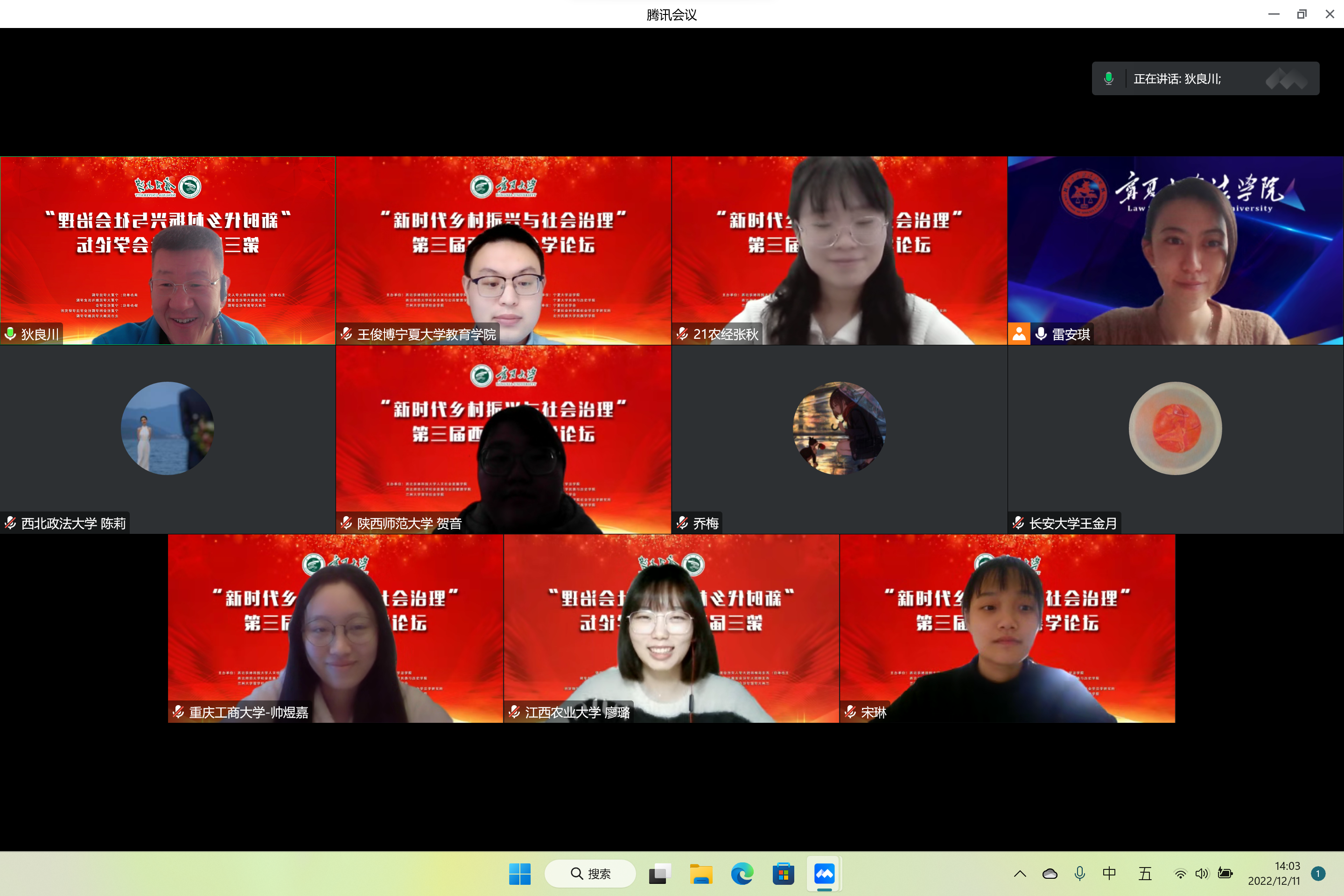Open Windows Start menu

coord(519,874)
